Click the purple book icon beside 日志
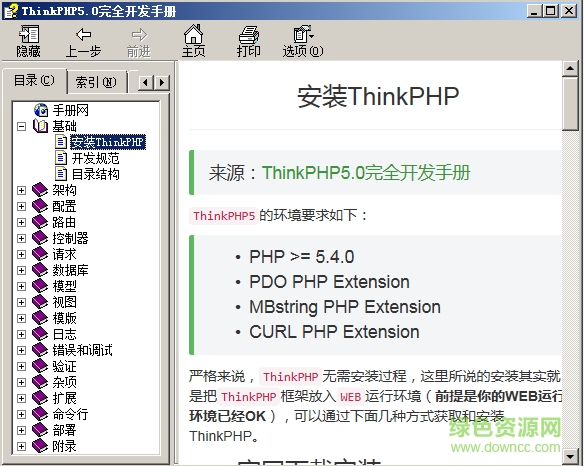Screen dimensions: 584x466 pos(40,334)
